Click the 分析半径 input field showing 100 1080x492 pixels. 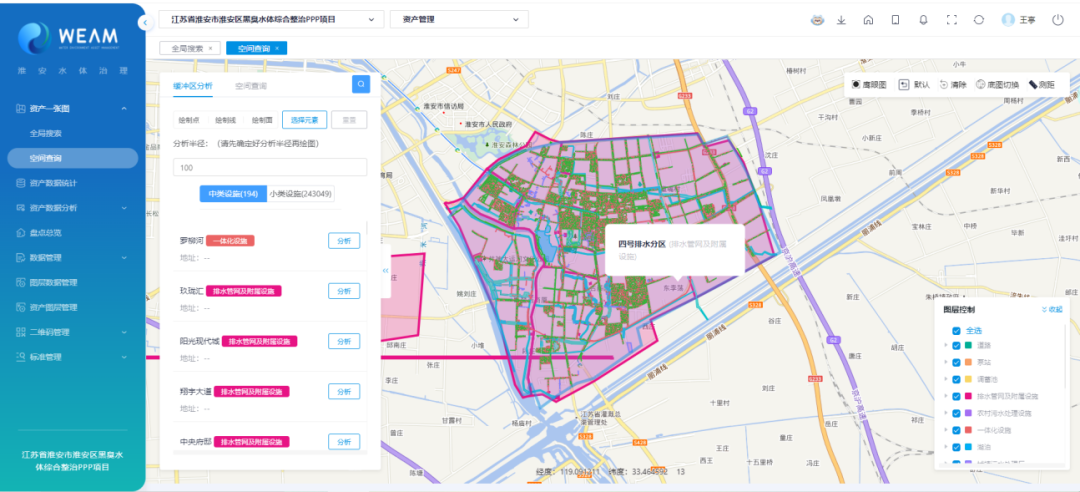[x=270, y=167]
